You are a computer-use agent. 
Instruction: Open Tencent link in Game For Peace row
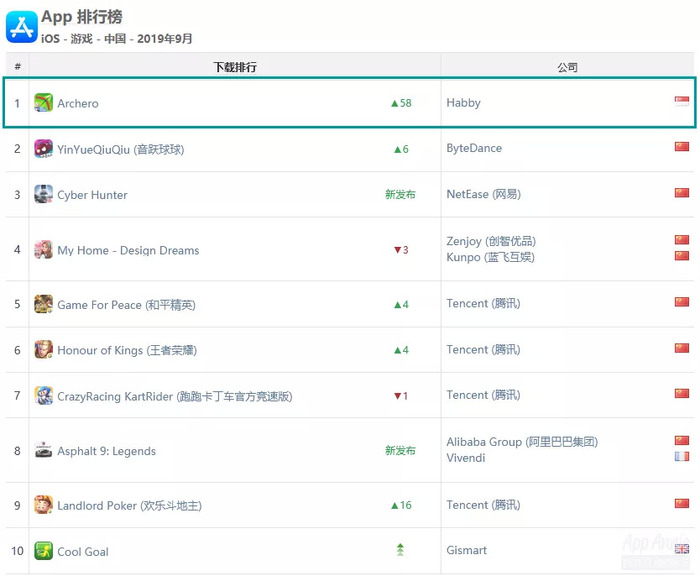pos(483,304)
